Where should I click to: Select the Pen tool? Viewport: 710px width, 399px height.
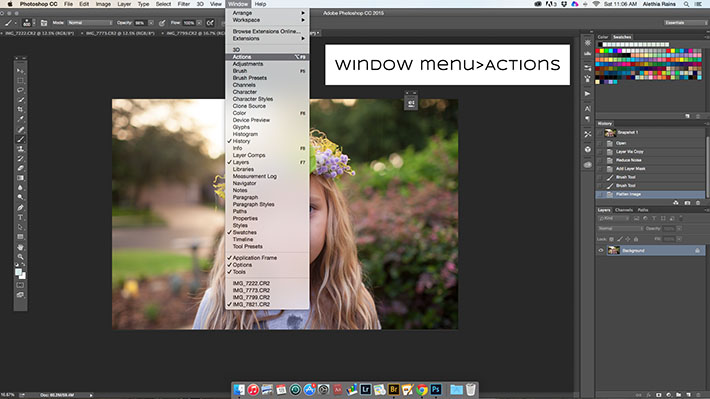(20, 207)
